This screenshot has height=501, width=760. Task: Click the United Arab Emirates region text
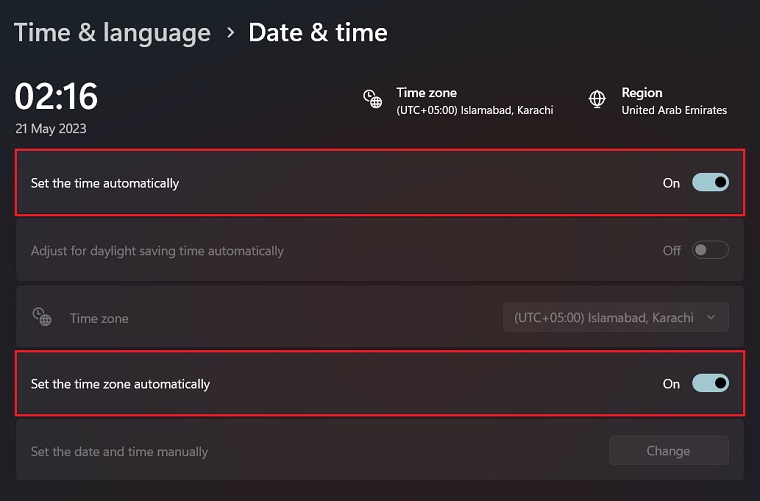674,110
